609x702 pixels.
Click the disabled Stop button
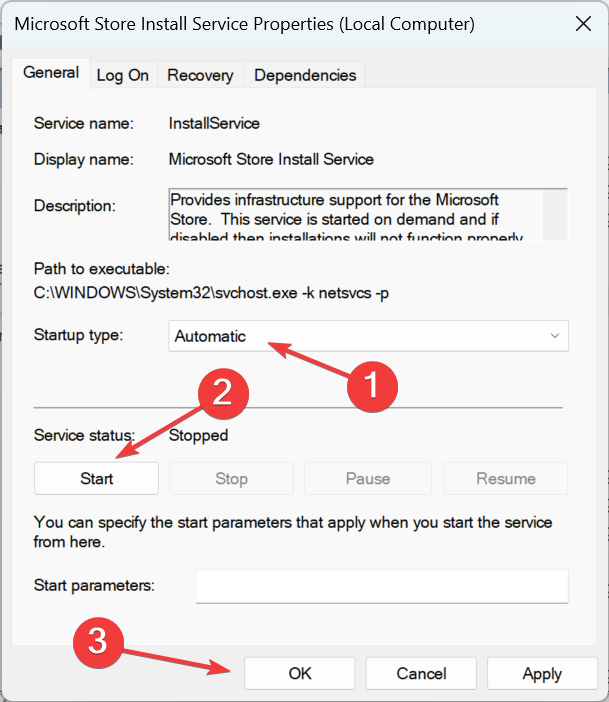point(231,479)
